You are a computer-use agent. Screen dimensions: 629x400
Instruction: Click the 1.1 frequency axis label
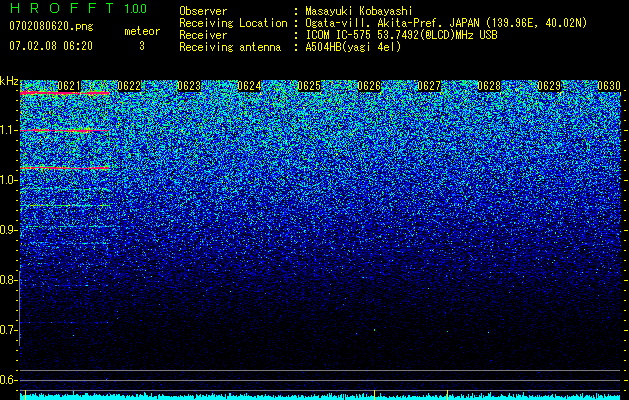point(9,130)
